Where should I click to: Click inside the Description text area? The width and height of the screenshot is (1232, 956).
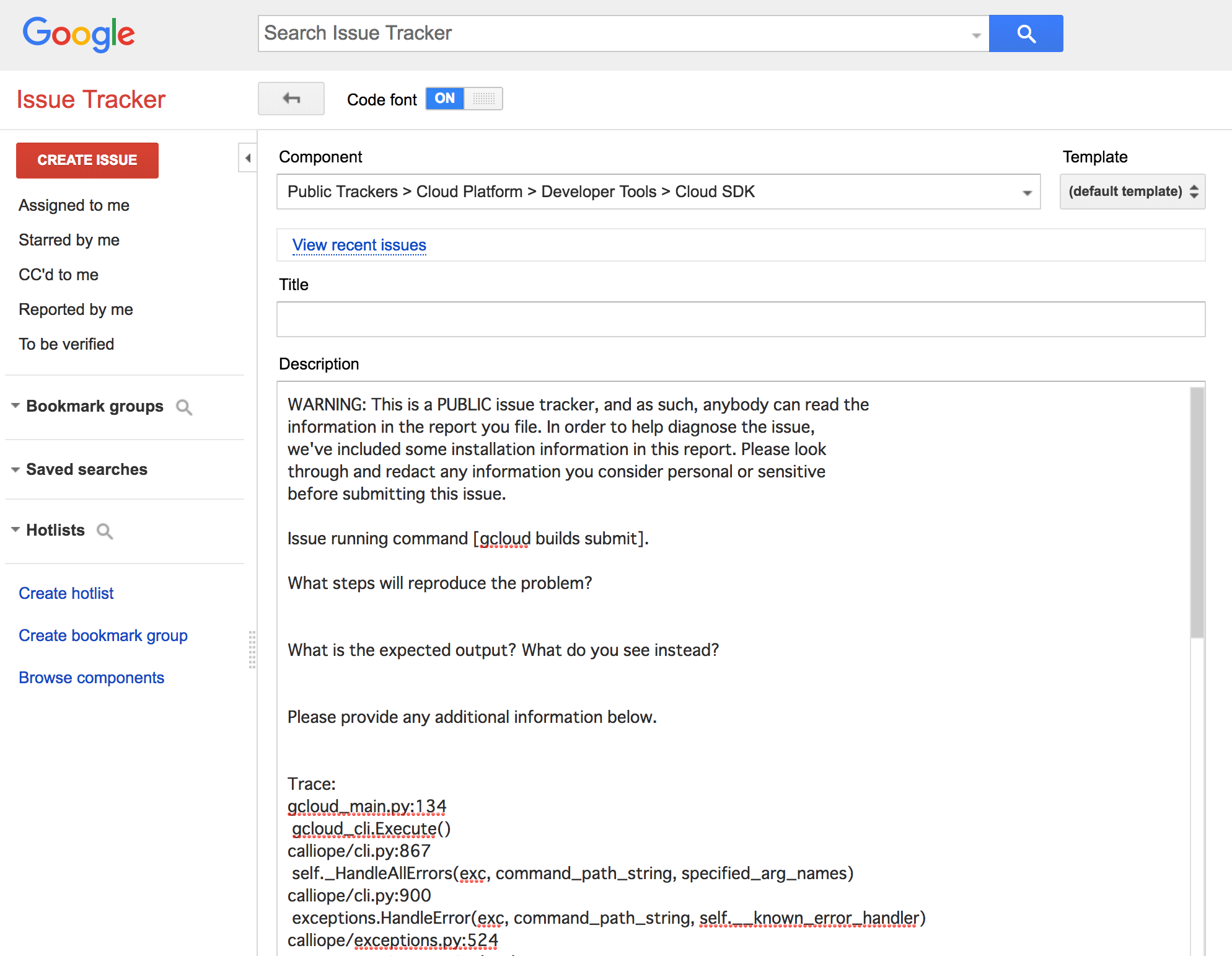coord(734,668)
